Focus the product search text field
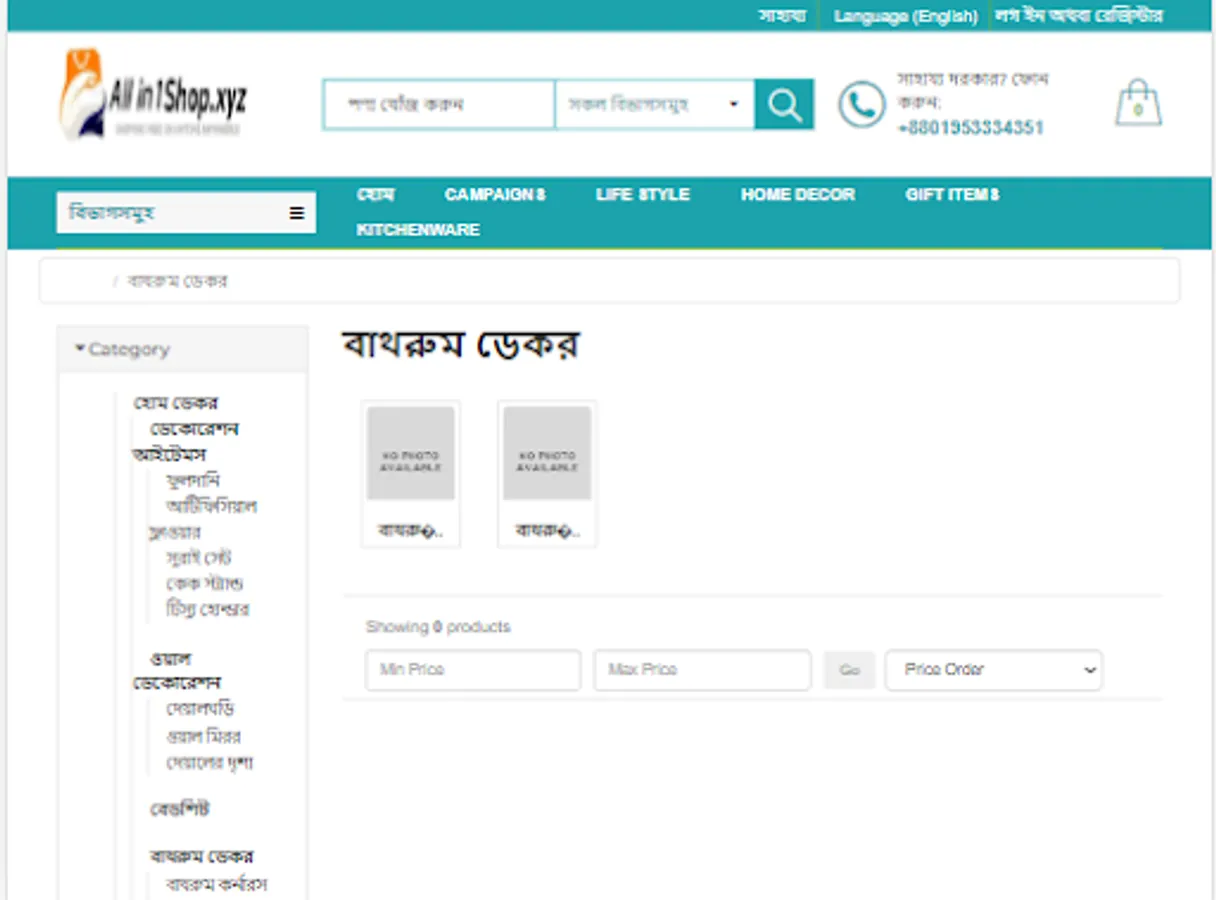1216x900 pixels. tap(438, 104)
